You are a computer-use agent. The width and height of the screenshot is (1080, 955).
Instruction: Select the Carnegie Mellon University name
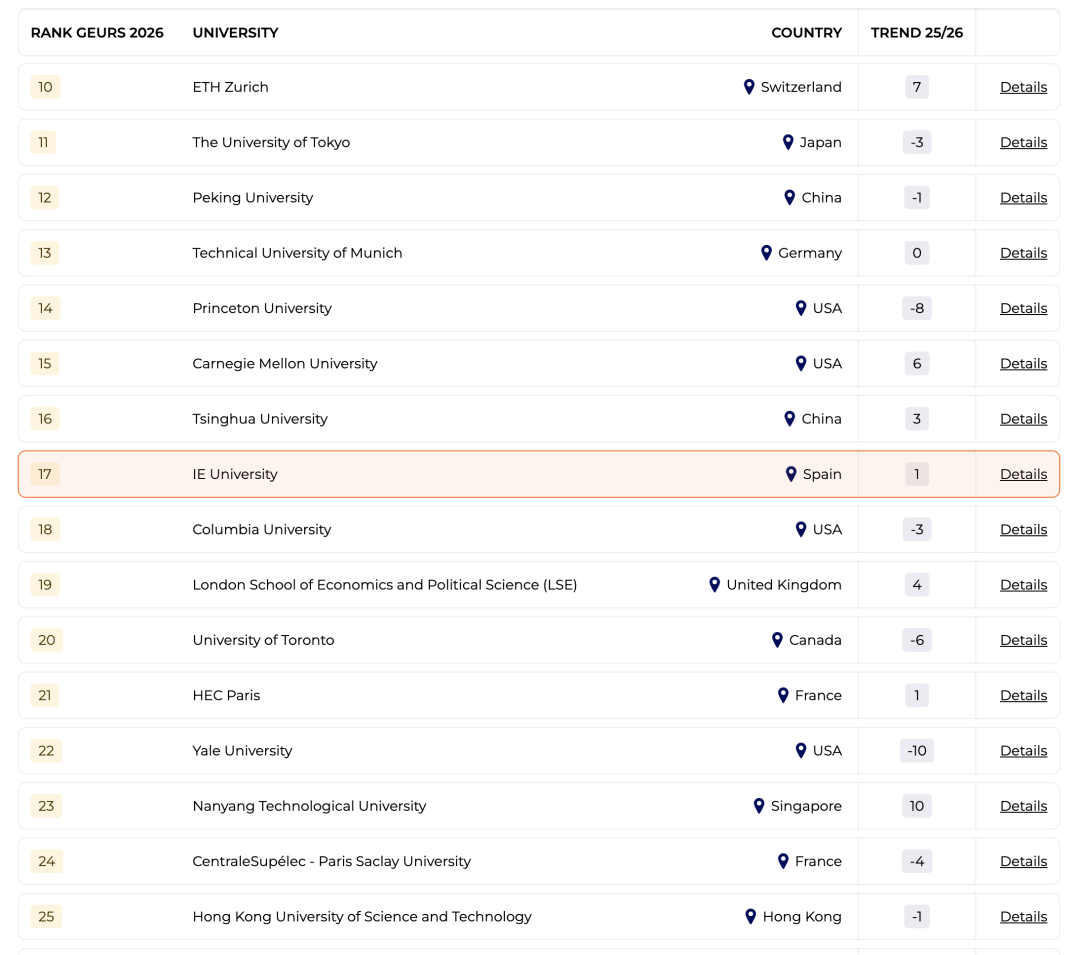[x=285, y=364]
